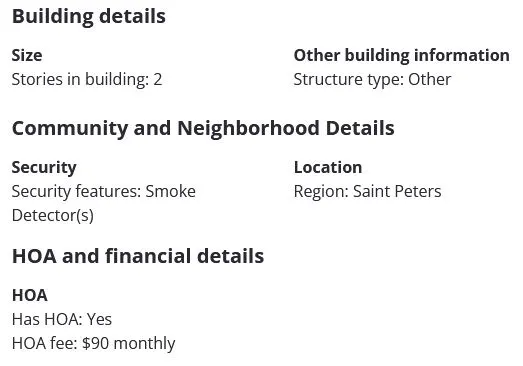The width and height of the screenshot is (523, 366).
Task: Click the Building details heading
Action: tap(89, 17)
